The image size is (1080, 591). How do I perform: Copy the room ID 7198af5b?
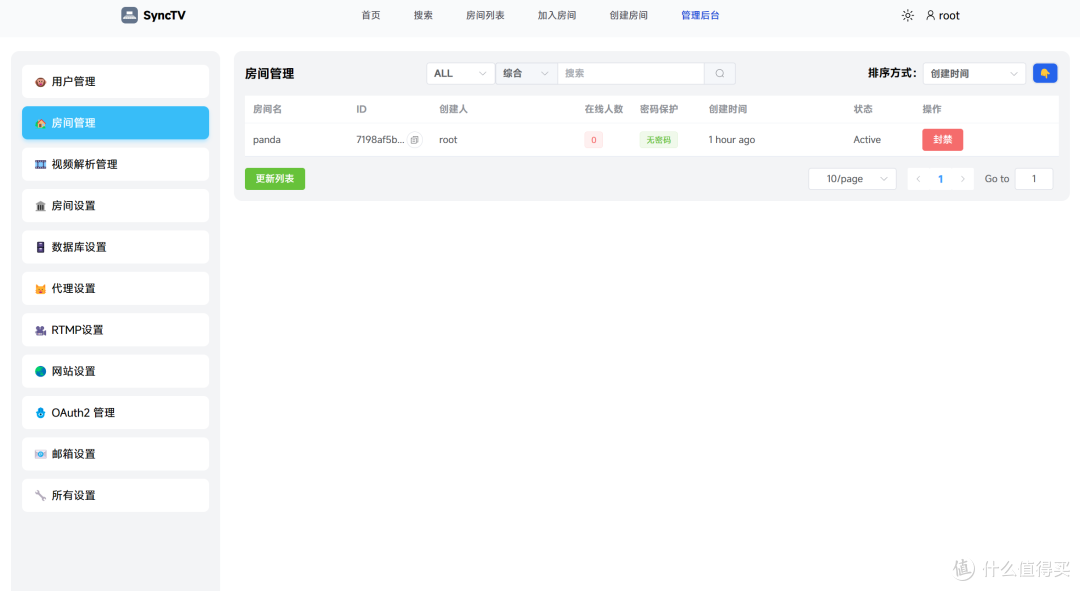tap(415, 140)
